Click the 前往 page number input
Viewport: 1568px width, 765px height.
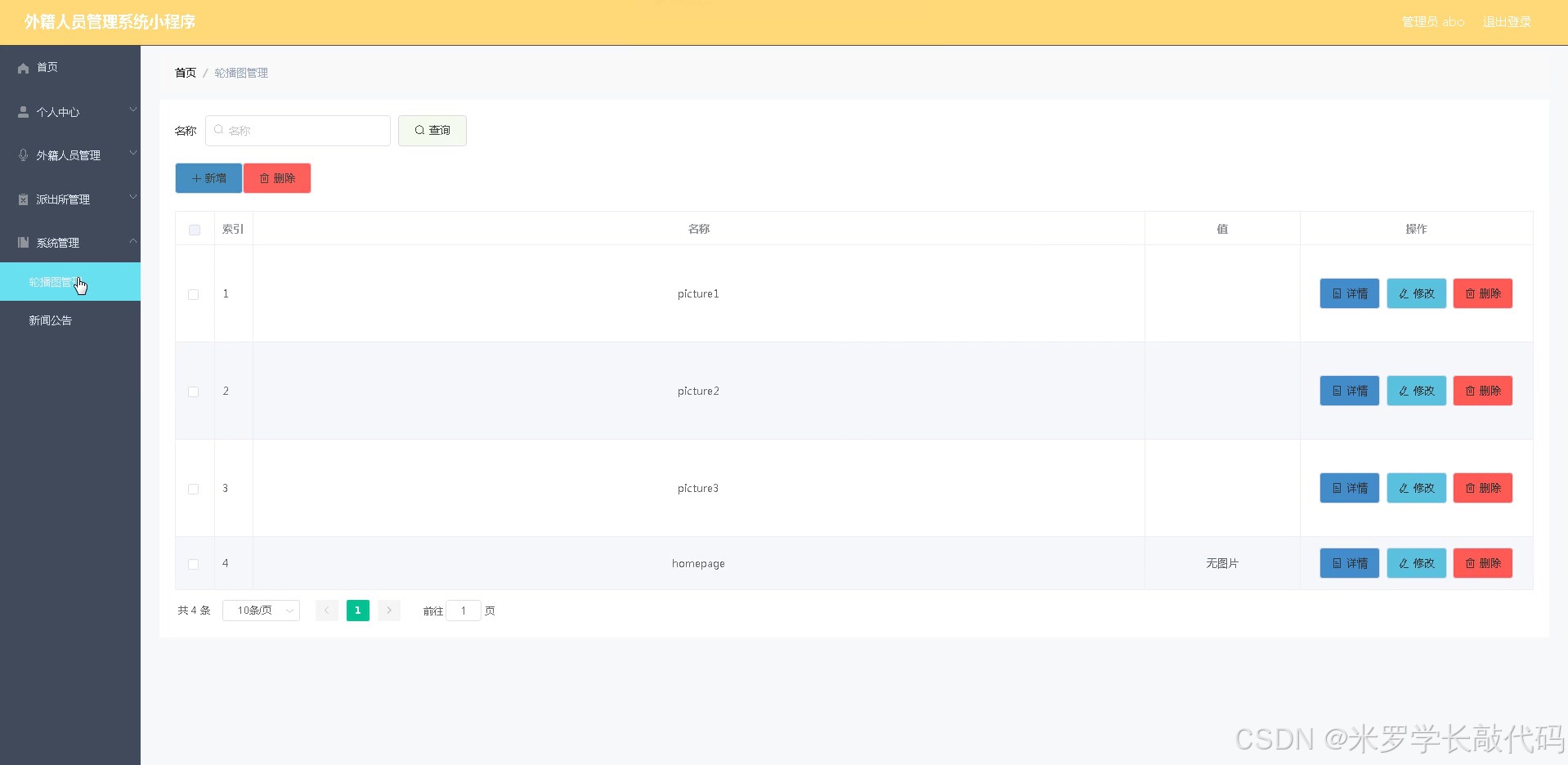click(x=464, y=611)
